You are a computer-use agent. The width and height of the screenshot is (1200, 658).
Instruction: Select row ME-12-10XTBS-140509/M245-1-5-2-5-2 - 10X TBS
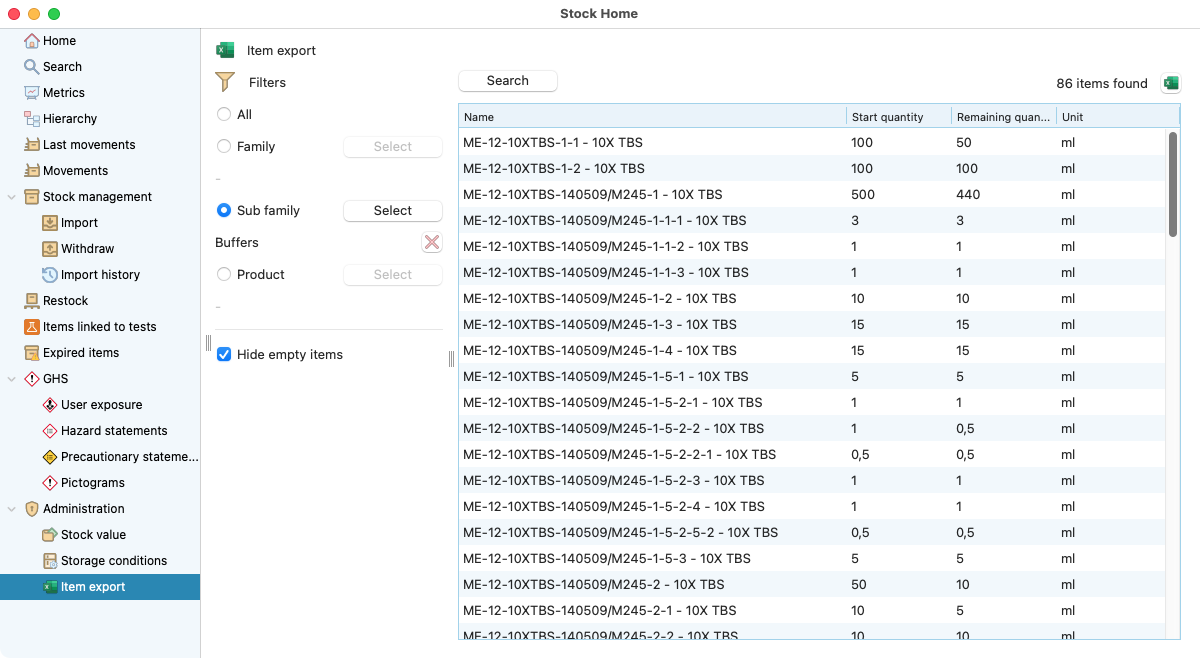(812, 533)
